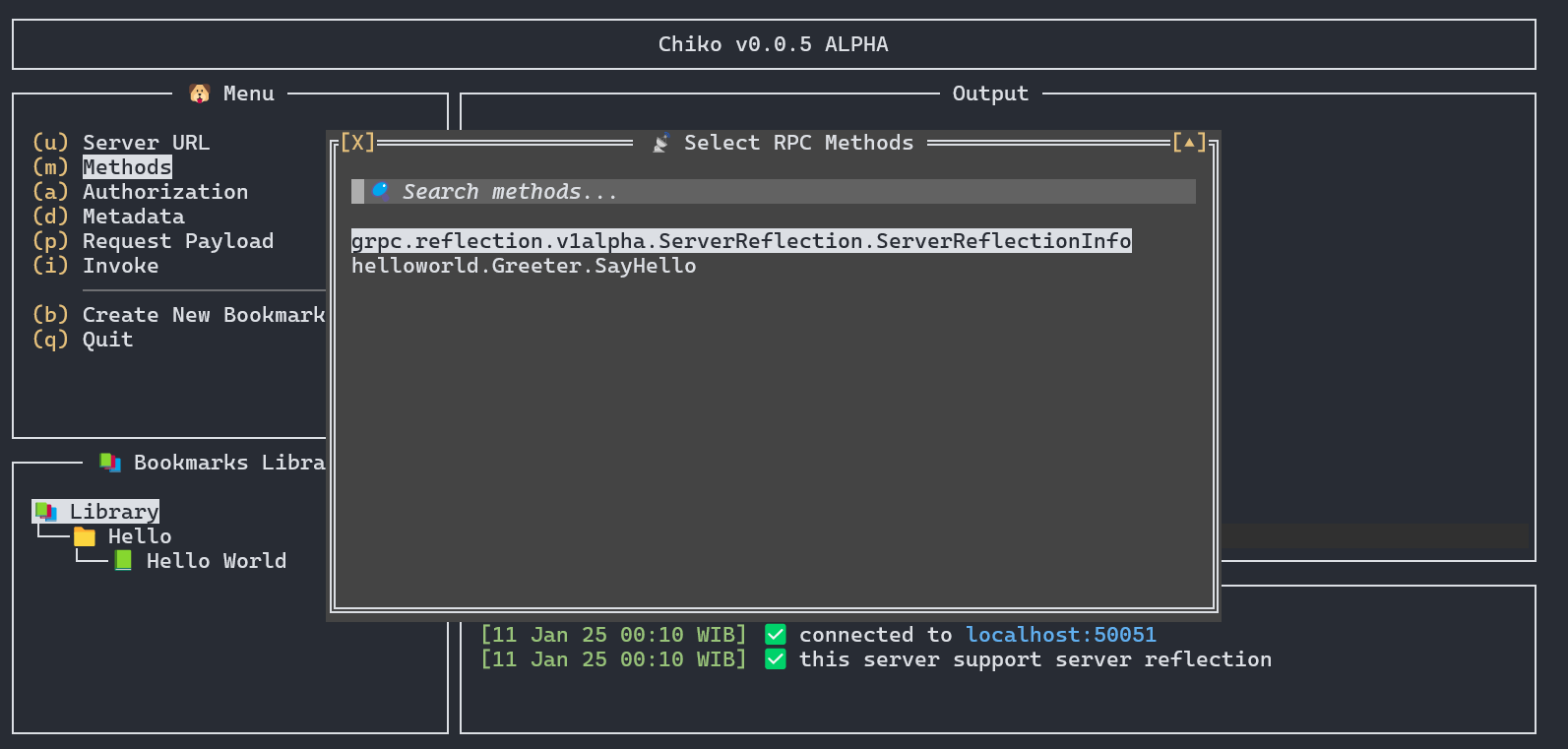1568x749 pixels.
Task: Click the yellow folder icon beside Hello
Action: click(x=85, y=536)
